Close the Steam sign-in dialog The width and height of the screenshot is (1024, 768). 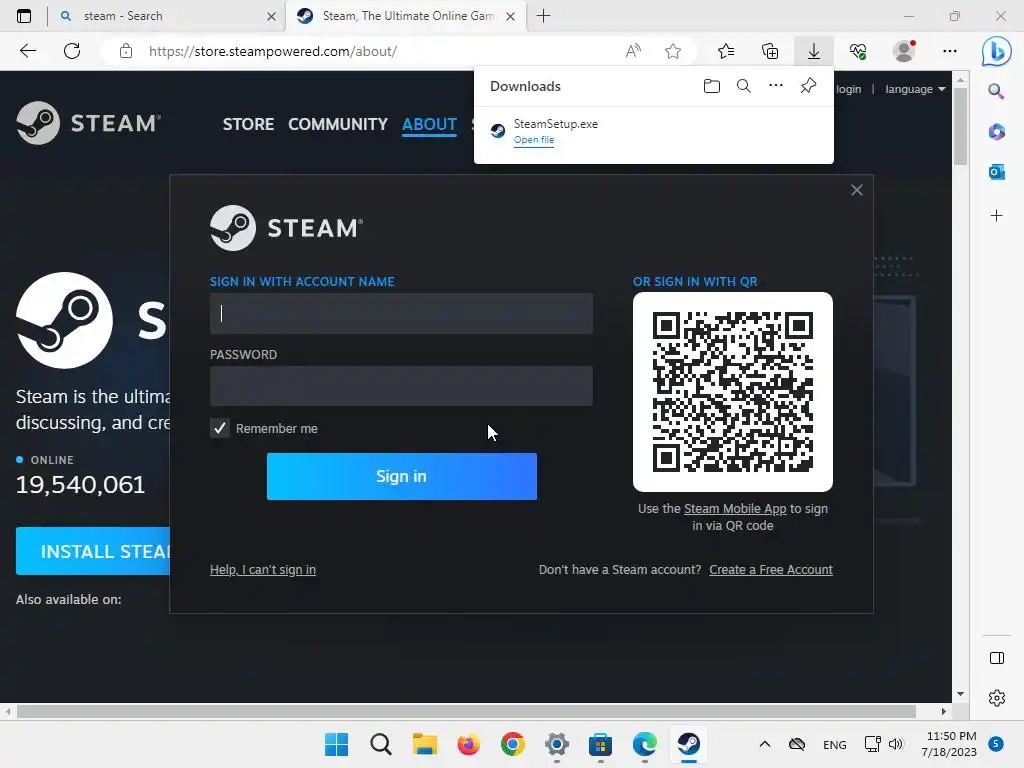click(x=857, y=190)
